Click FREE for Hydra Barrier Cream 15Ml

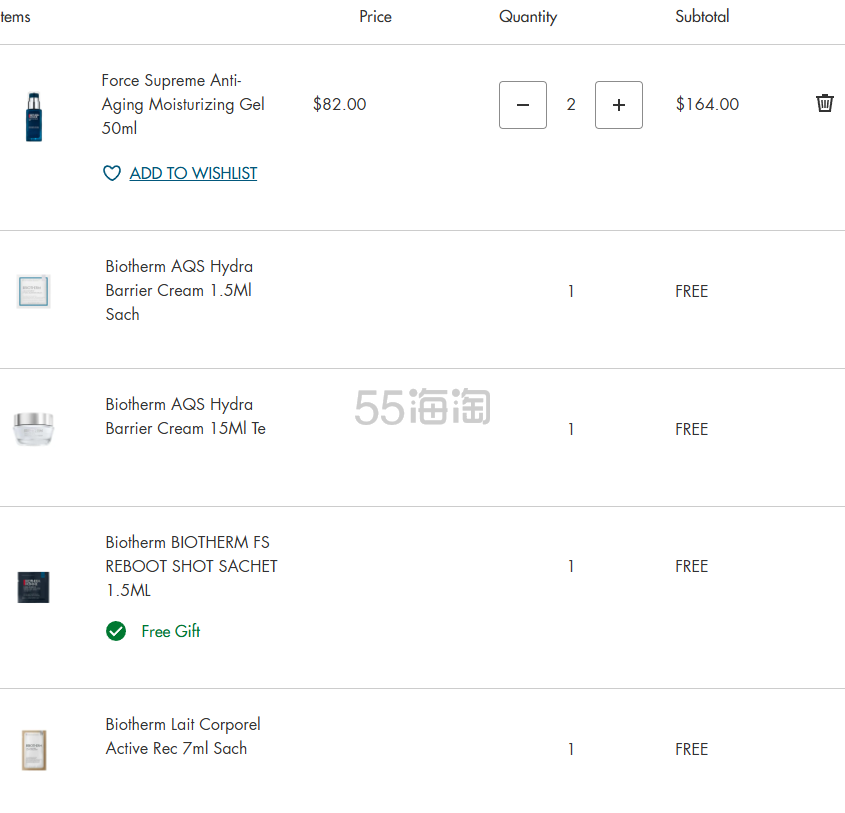691,429
